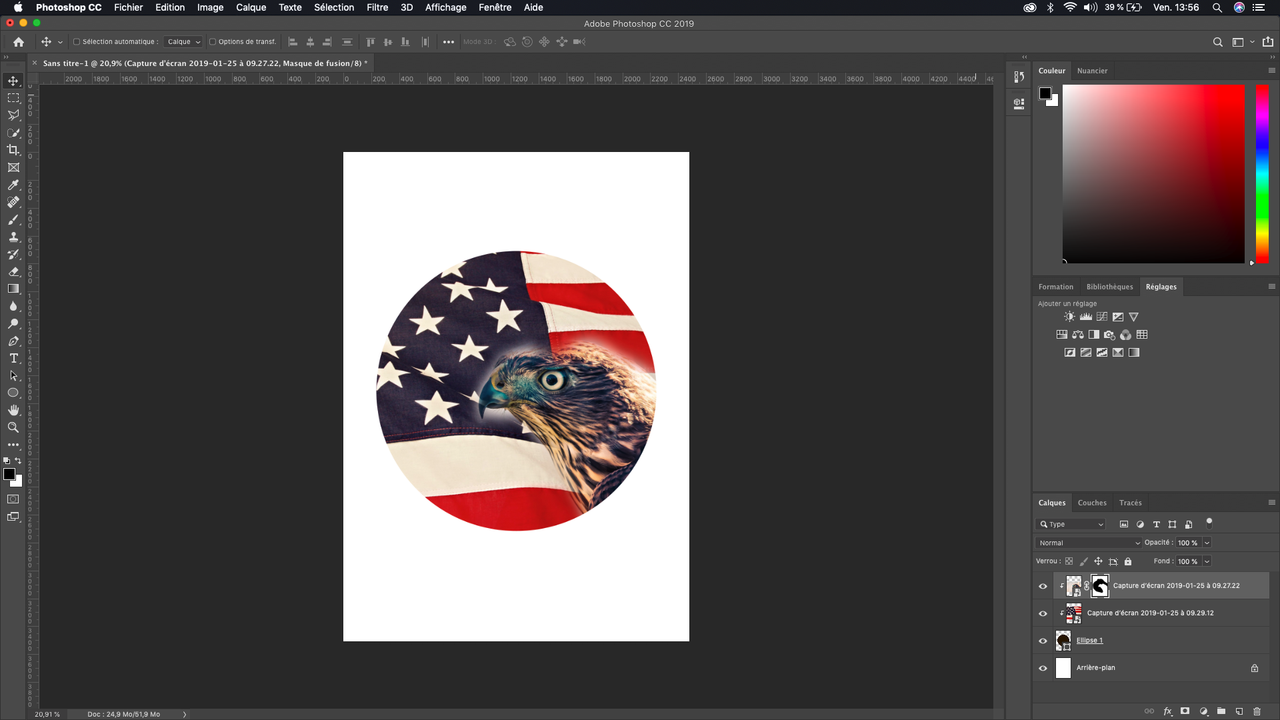Toggle lock transparent pixels
Viewport: 1280px width, 720px height.
[1069, 561]
